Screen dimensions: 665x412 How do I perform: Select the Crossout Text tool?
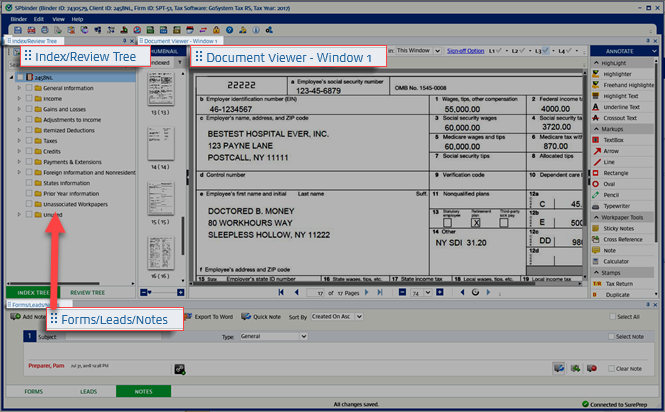622,117
